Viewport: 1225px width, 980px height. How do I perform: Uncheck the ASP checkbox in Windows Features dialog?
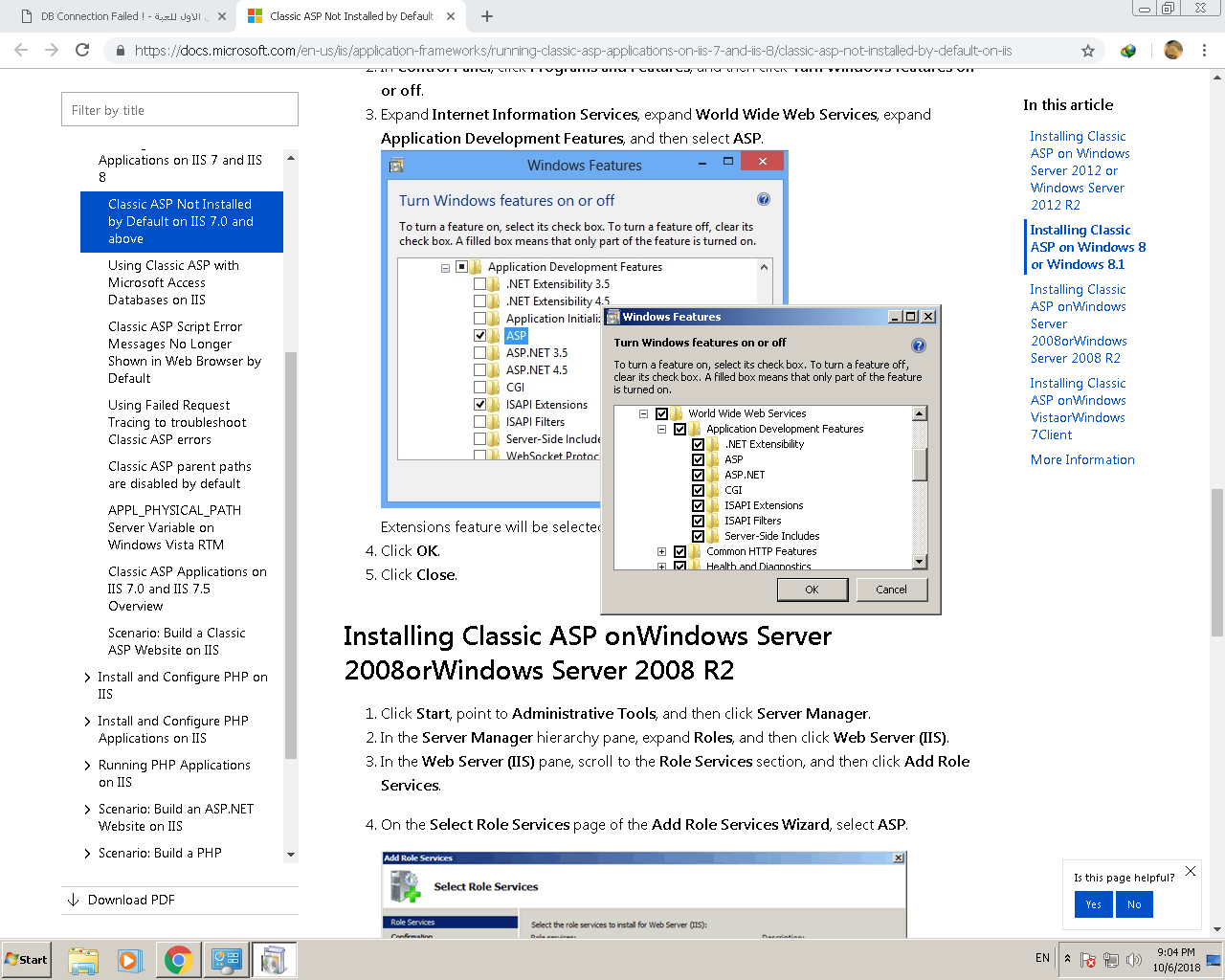[698, 459]
